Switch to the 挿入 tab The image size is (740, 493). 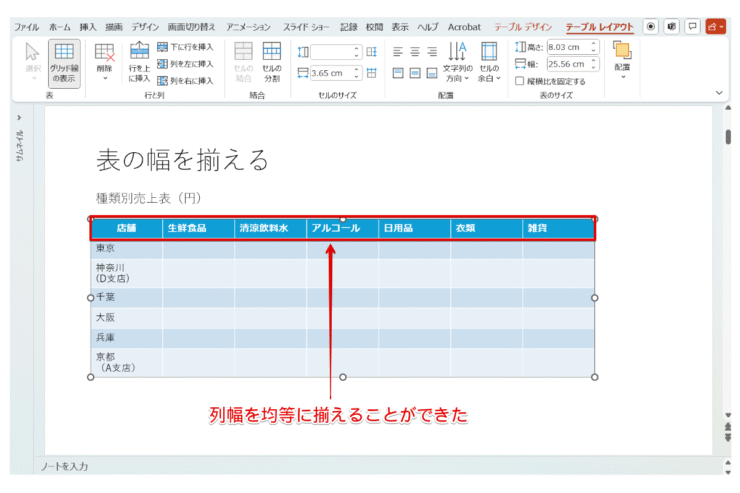tap(88, 27)
